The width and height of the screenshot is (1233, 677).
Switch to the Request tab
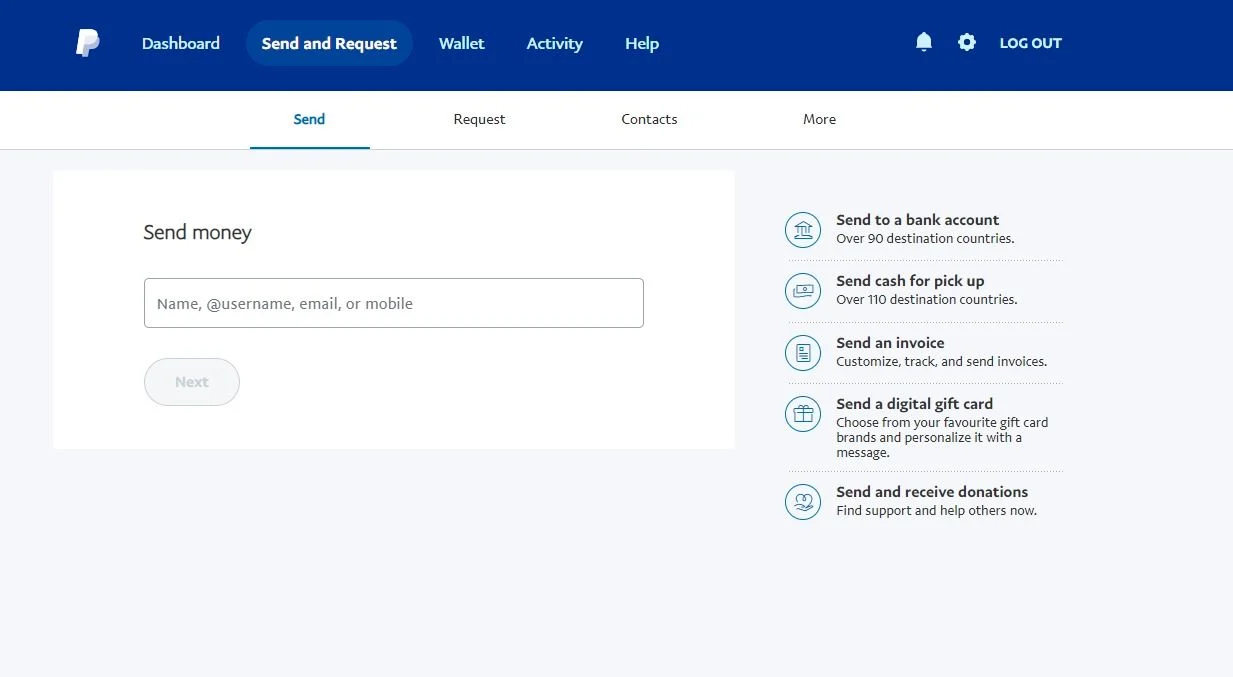[x=480, y=119]
